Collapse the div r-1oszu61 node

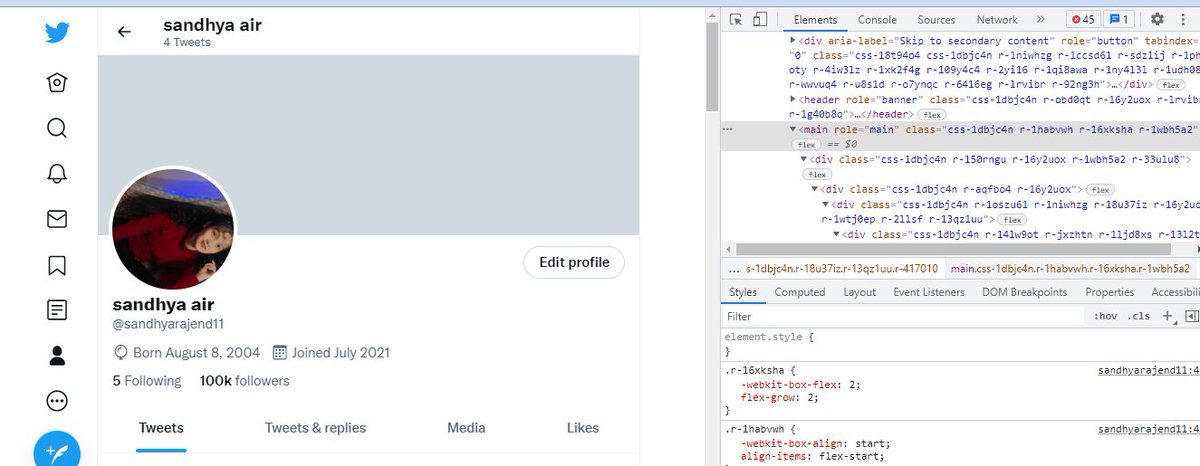click(825, 204)
